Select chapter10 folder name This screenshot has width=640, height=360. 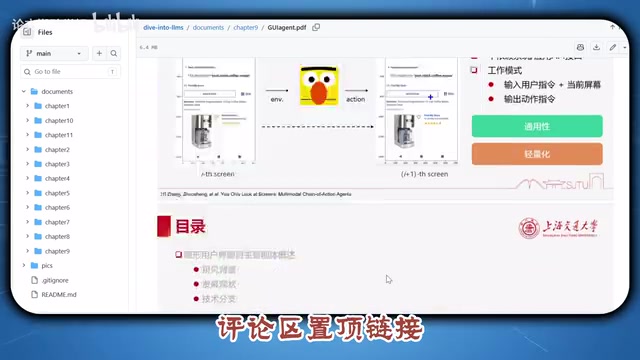coord(59,120)
